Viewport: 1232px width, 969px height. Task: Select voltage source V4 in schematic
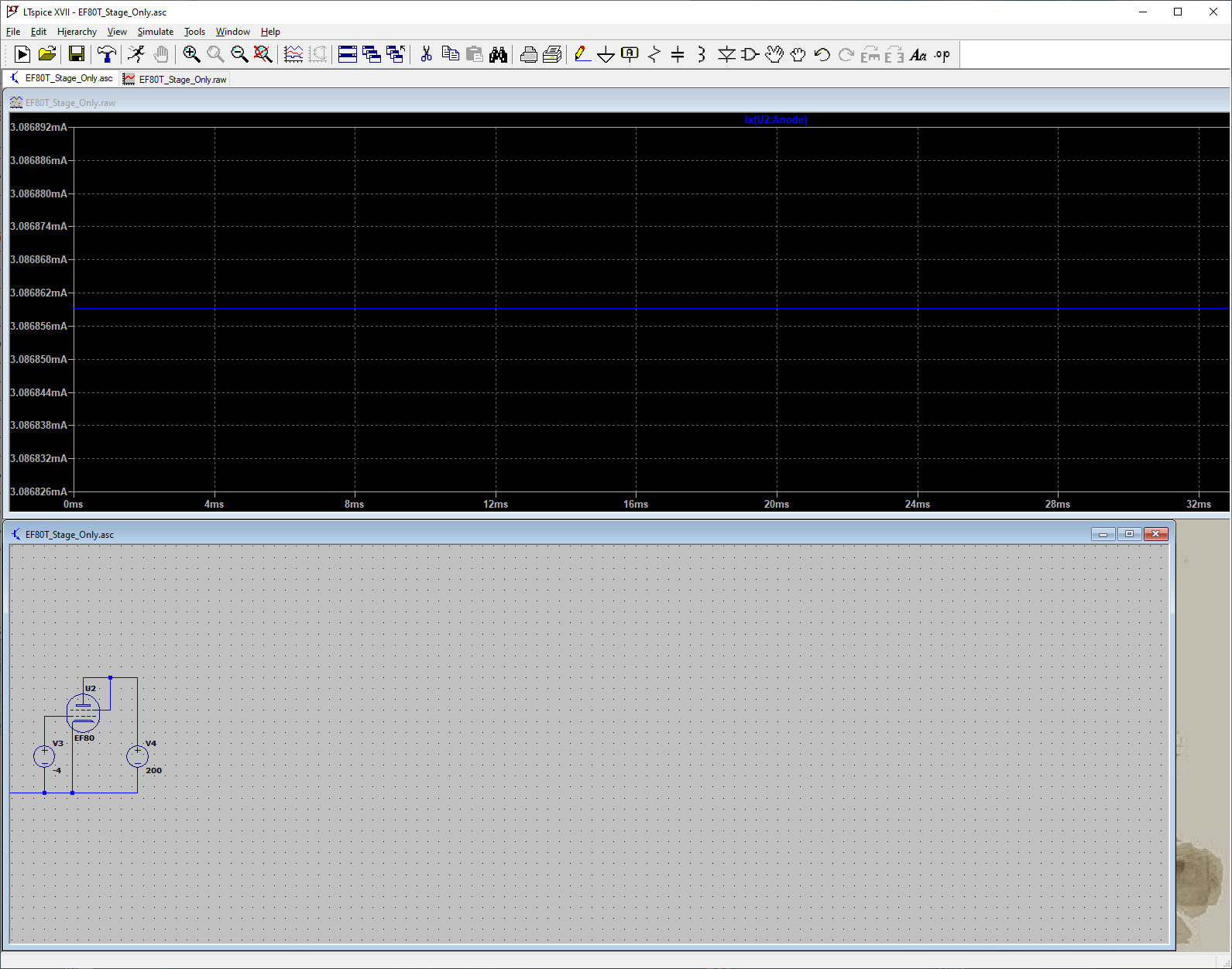pos(137,756)
